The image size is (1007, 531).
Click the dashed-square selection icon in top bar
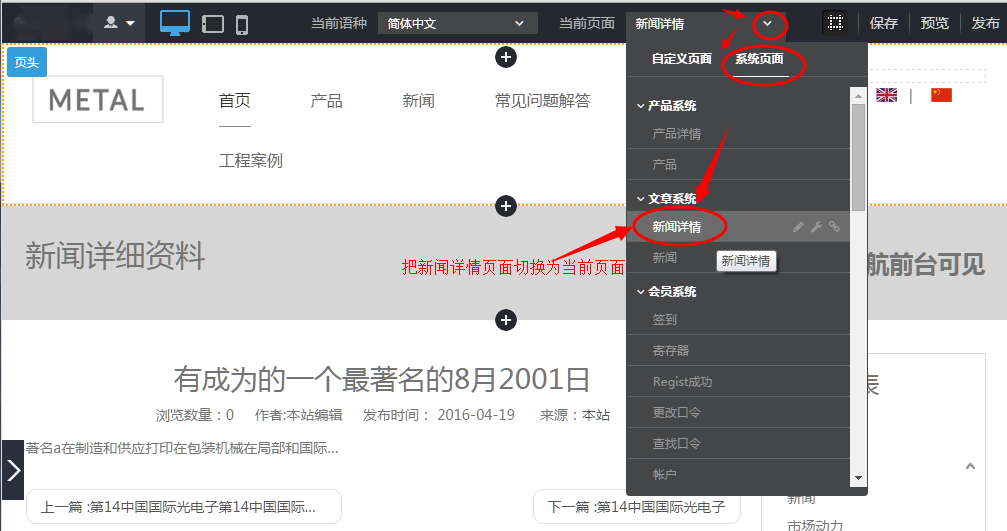tap(835, 23)
